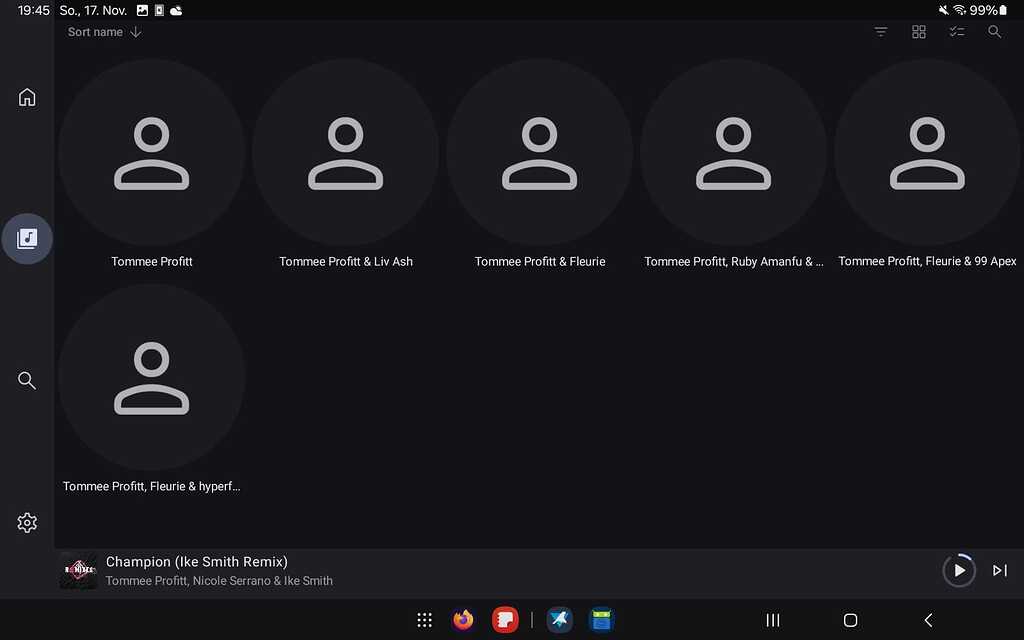Screen dimensions: 1024x640
Task: Open the album art in the mini player
Action: pos(77,570)
